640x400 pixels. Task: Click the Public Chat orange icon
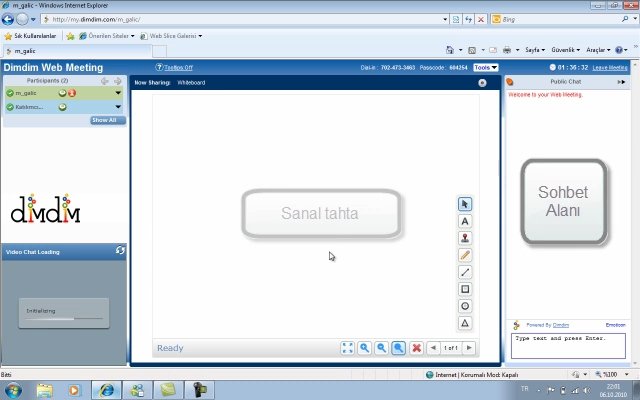point(510,82)
